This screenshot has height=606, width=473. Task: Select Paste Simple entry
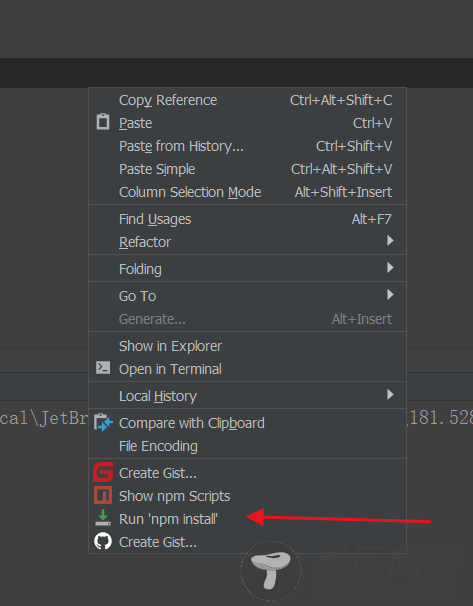(x=247, y=169)
